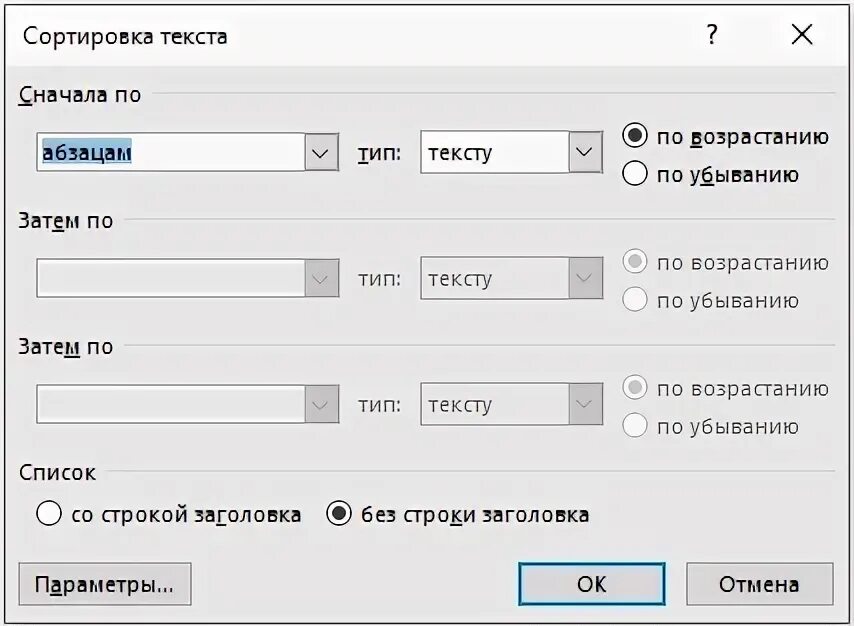Viewport: 854px width, 626px height.
Task: Open the тип dropdown in last Затем по row
Action: tap(585, 404)
